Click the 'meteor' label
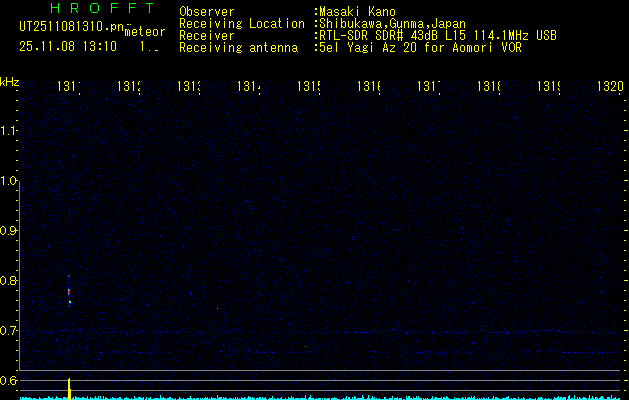The height and width of the screenshot is (400, 629). click(x=144, y=32)
